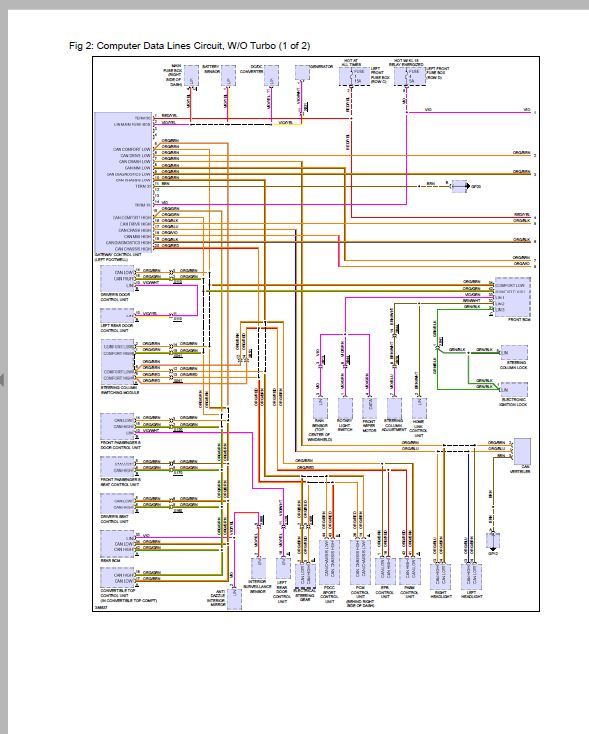The height and width of the screenshot is (734, 589).
Task: Select the Rear BCM connector block
Action: pos(118,543)
